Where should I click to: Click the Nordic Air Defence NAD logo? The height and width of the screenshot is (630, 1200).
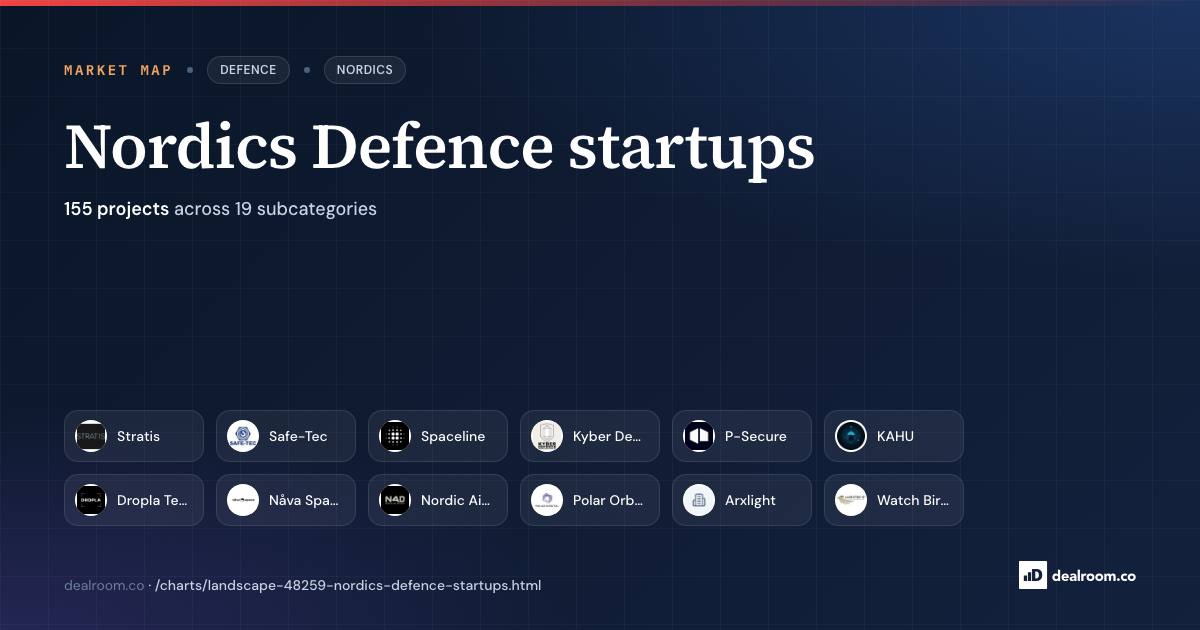pyautogui.click(x=395, y=500)
